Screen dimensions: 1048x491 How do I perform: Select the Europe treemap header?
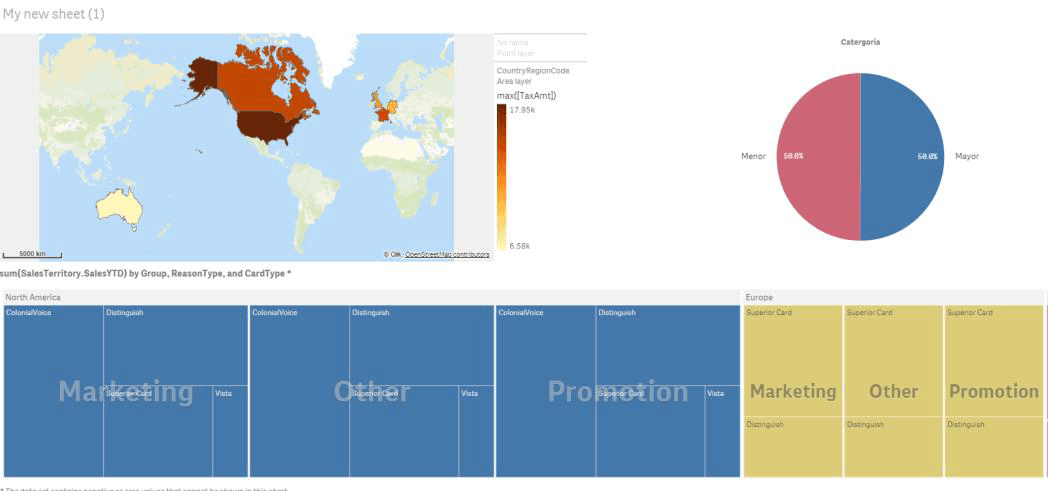[x=894, y=297]
